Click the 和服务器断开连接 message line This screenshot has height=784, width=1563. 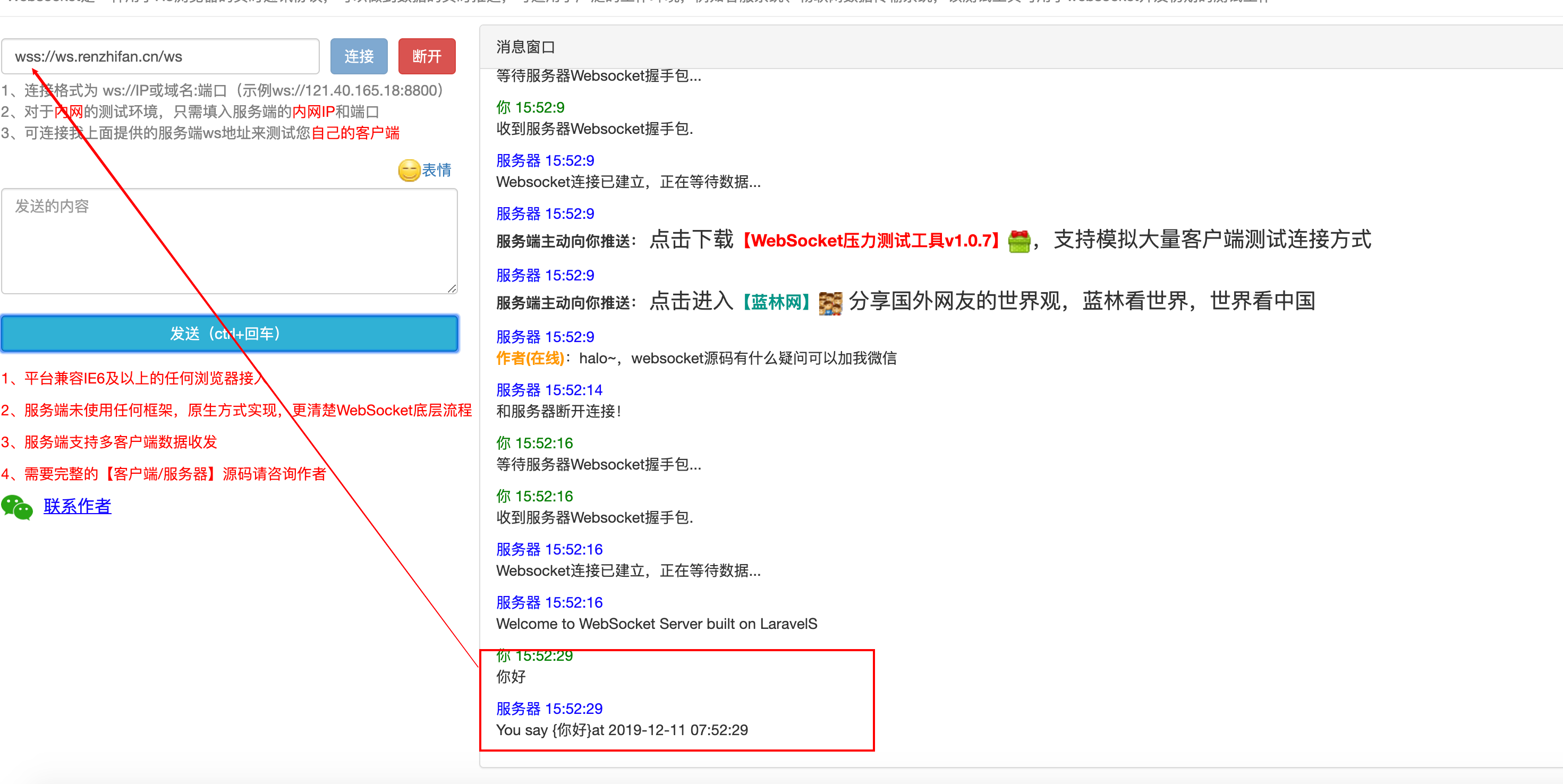[558, 412]
